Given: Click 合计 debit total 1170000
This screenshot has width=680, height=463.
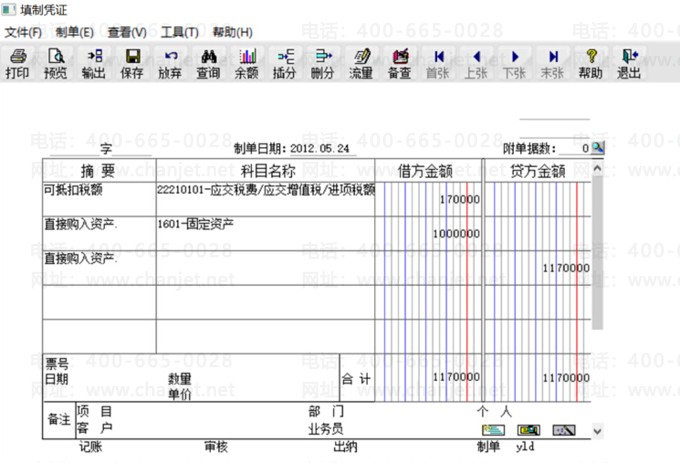Looking at the screenshot, I should (428, 378).
